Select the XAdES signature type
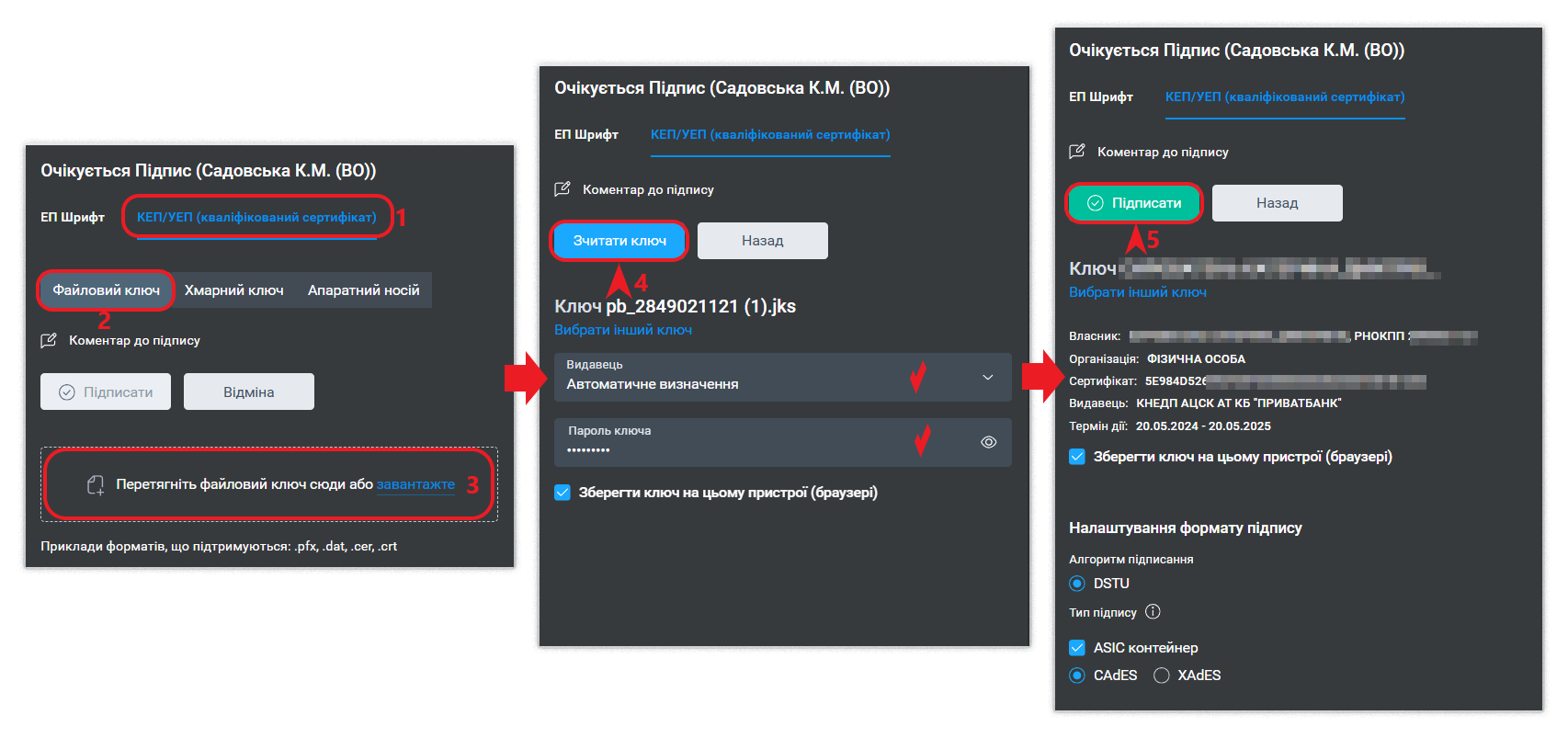The height and width of the screenshot is (738, 1568). click(x=1162, y=676)
